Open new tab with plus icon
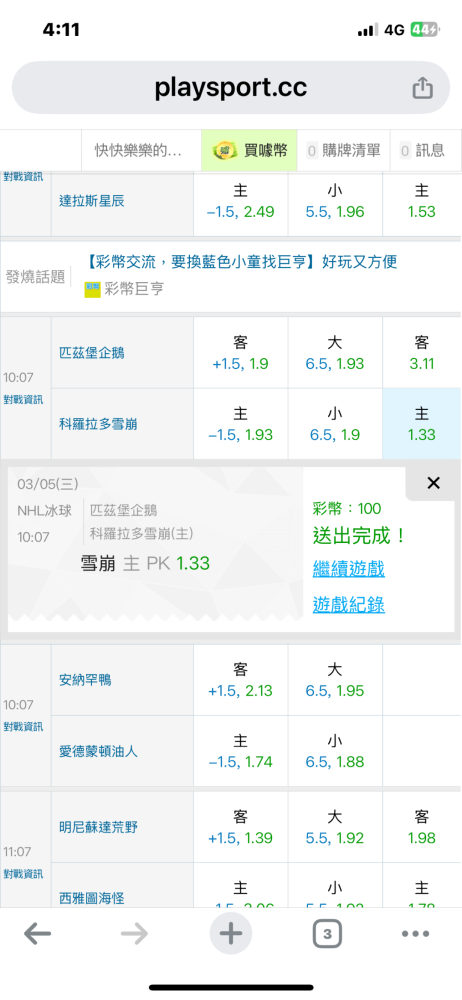Image resolution: width=462 pixels, height=1000 pixels. [x=231, y=934]
